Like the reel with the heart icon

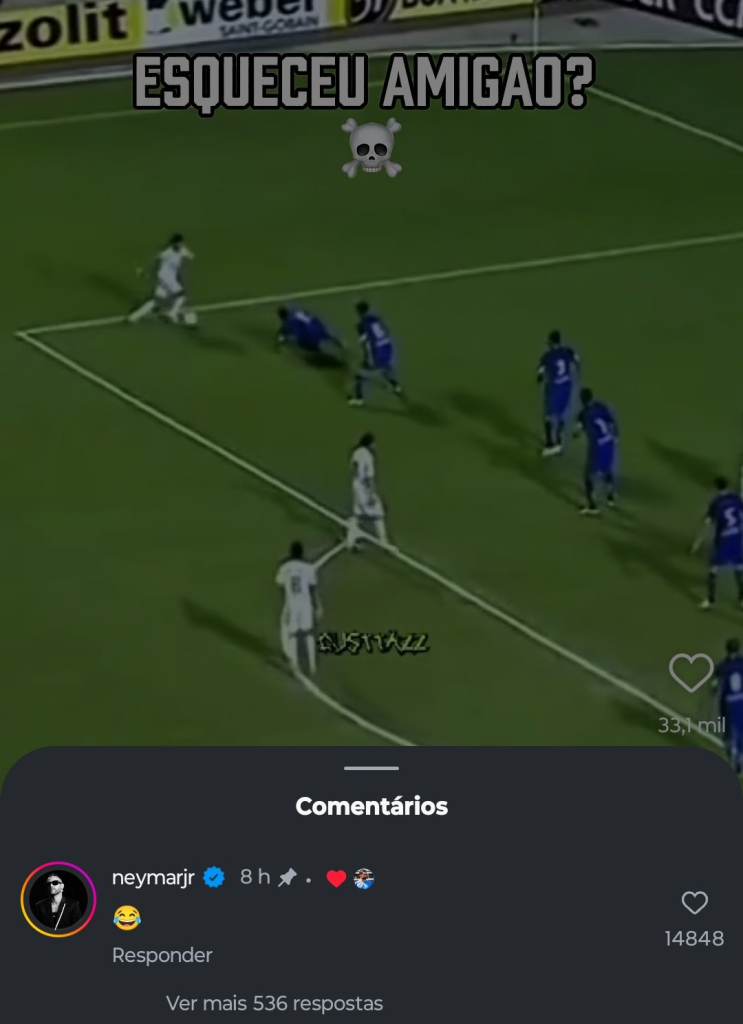691,673
